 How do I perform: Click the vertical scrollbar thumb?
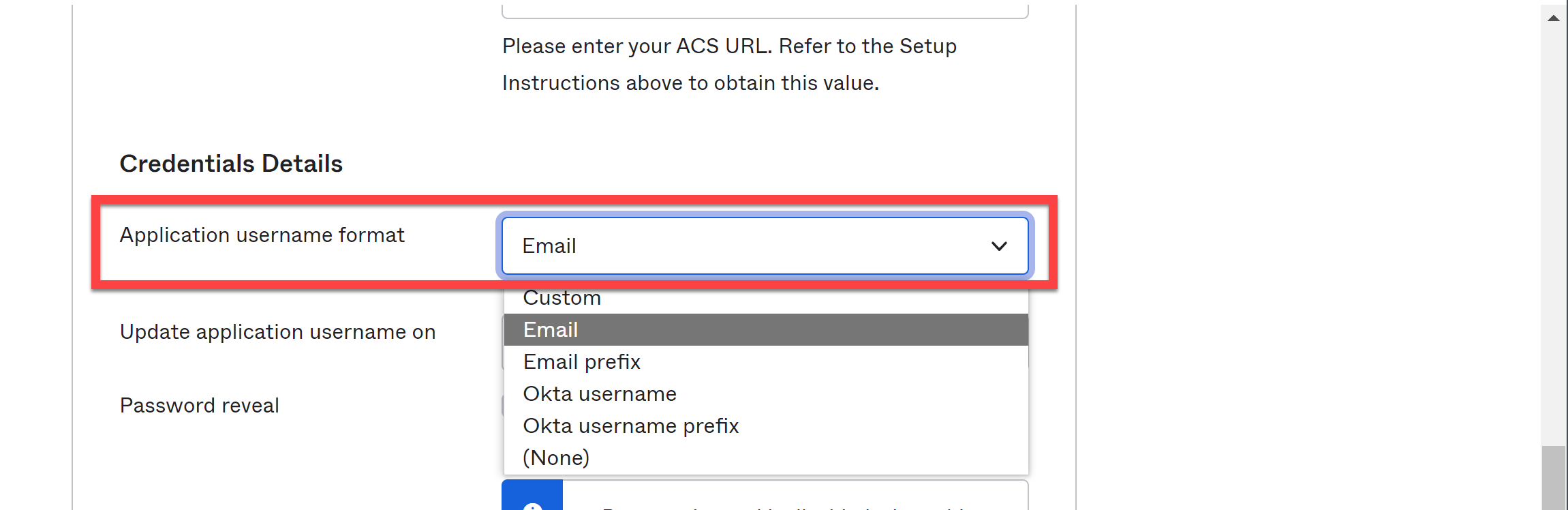1554,477
